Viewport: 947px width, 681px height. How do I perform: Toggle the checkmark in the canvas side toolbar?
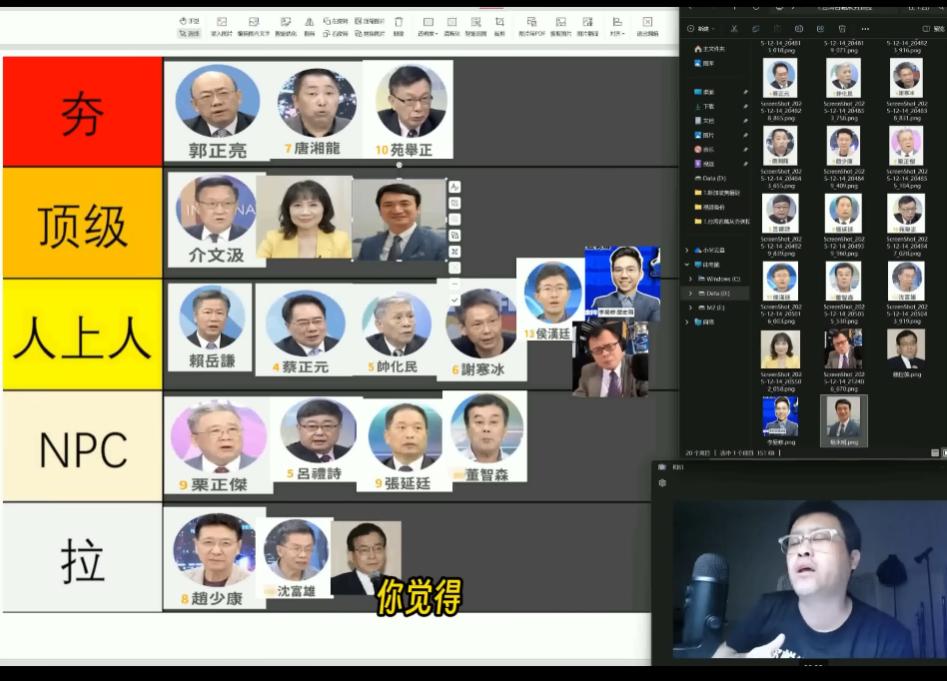click(454, 300)
